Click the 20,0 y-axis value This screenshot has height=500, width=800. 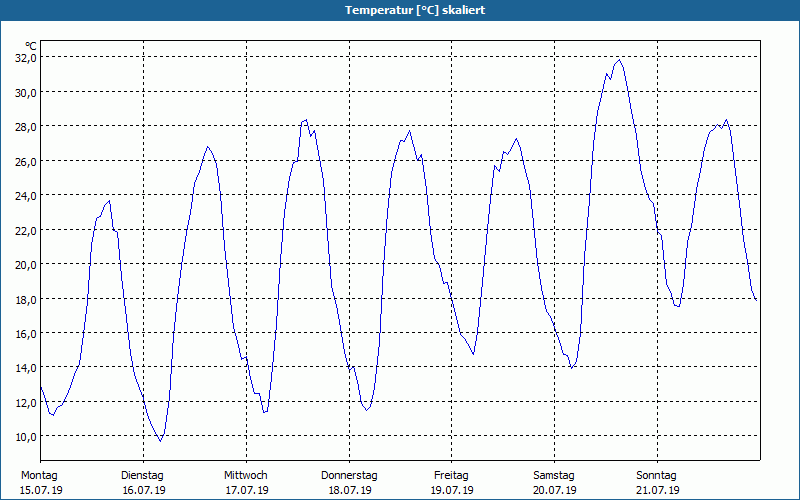click(x=26, y=265)
